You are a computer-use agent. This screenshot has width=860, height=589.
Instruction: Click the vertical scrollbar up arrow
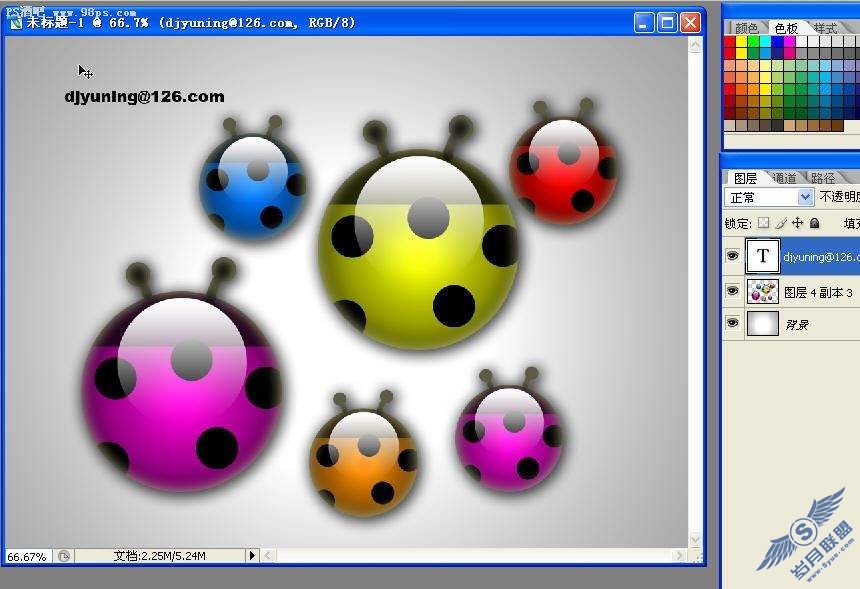click(695, 45)
